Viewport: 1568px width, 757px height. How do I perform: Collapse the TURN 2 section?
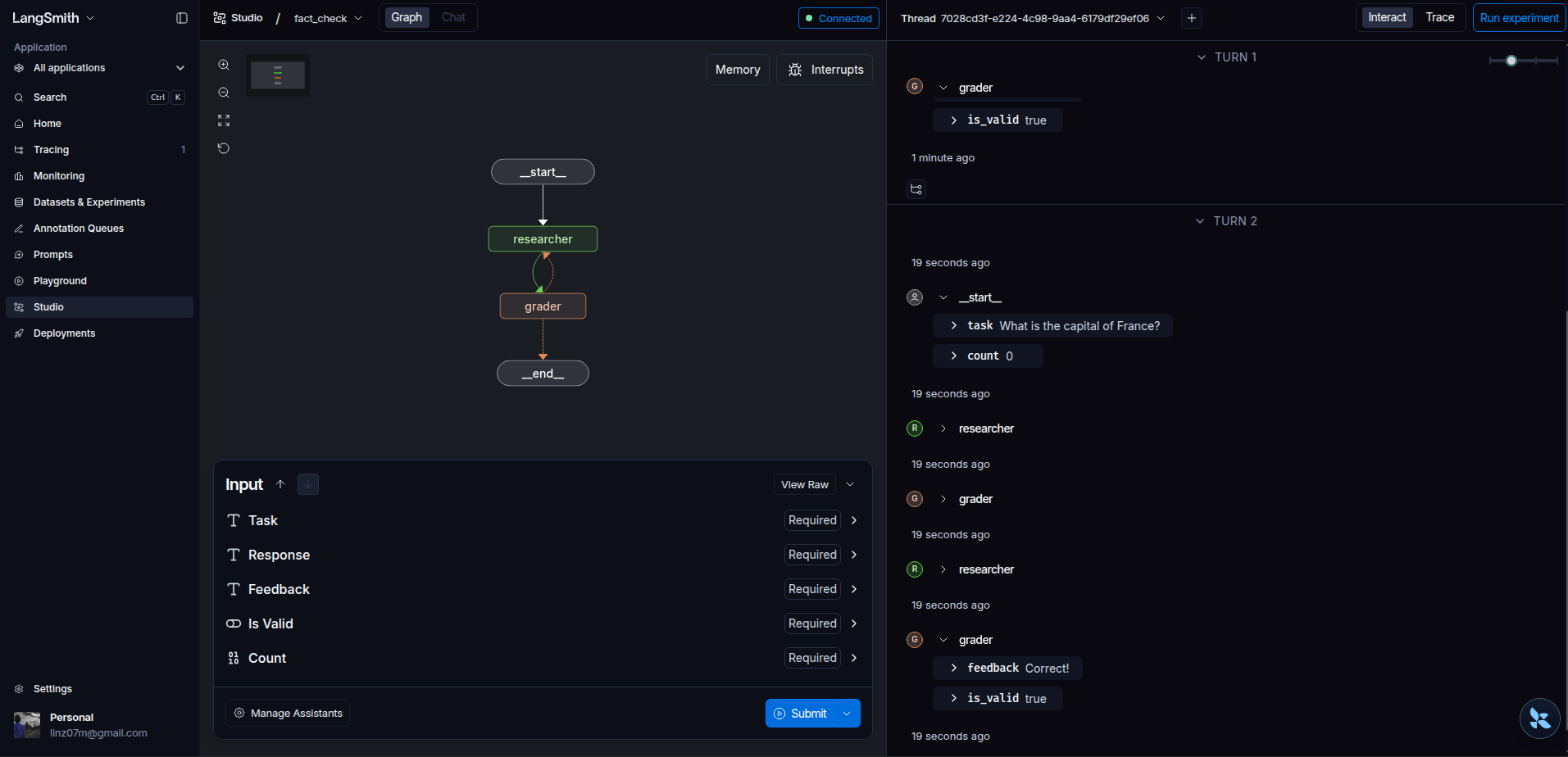[1200, 221]
